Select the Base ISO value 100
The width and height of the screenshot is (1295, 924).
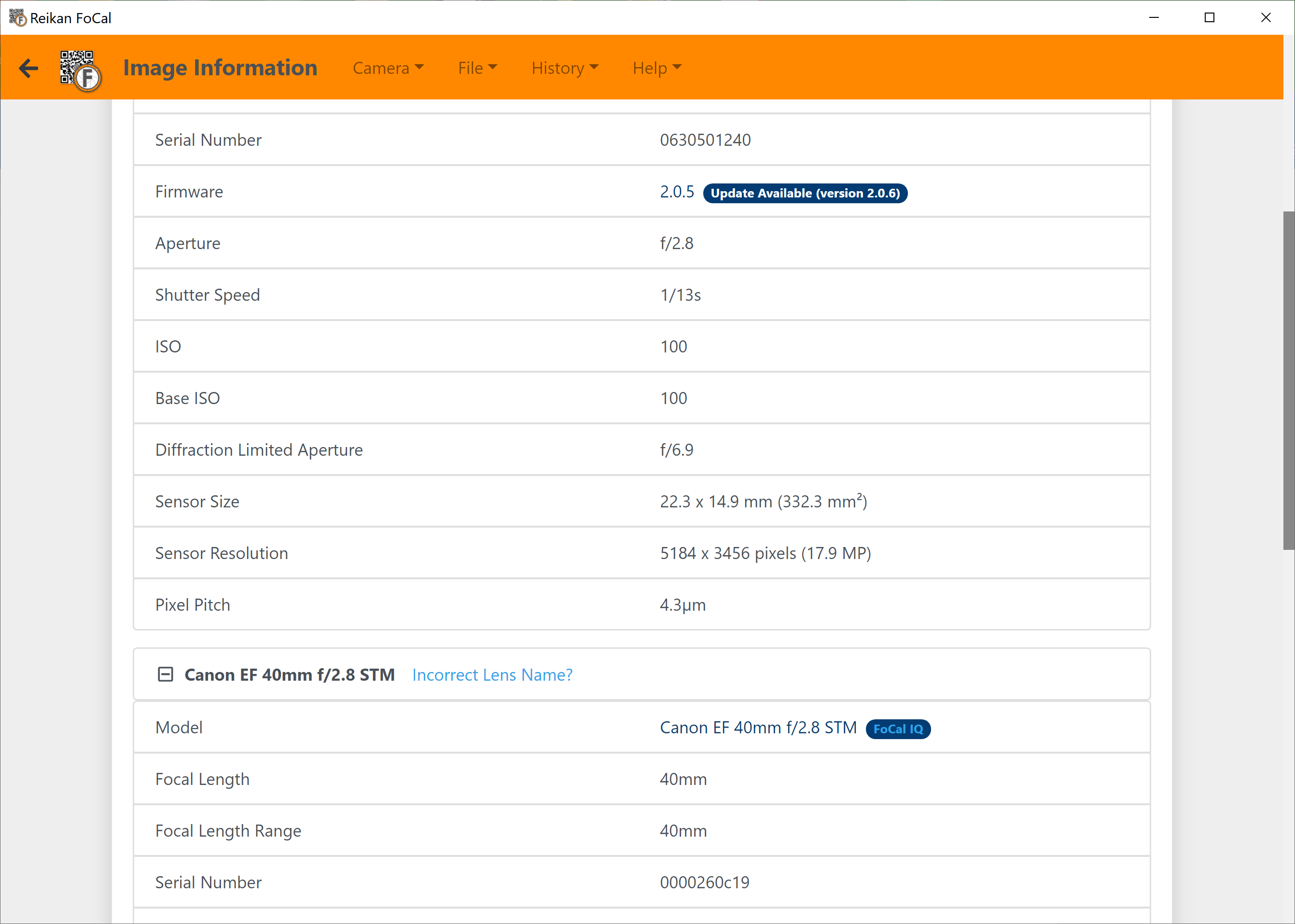click(673, 399)
